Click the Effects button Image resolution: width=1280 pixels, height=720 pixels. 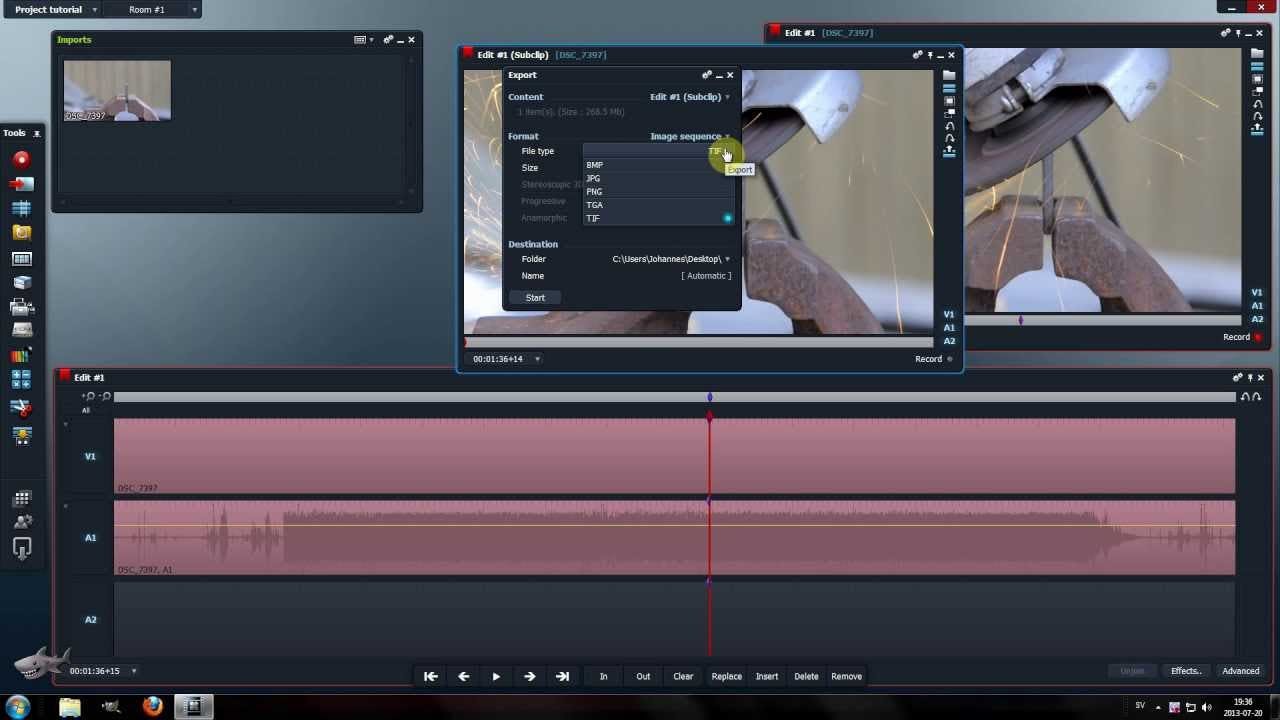coord(1186,671)
